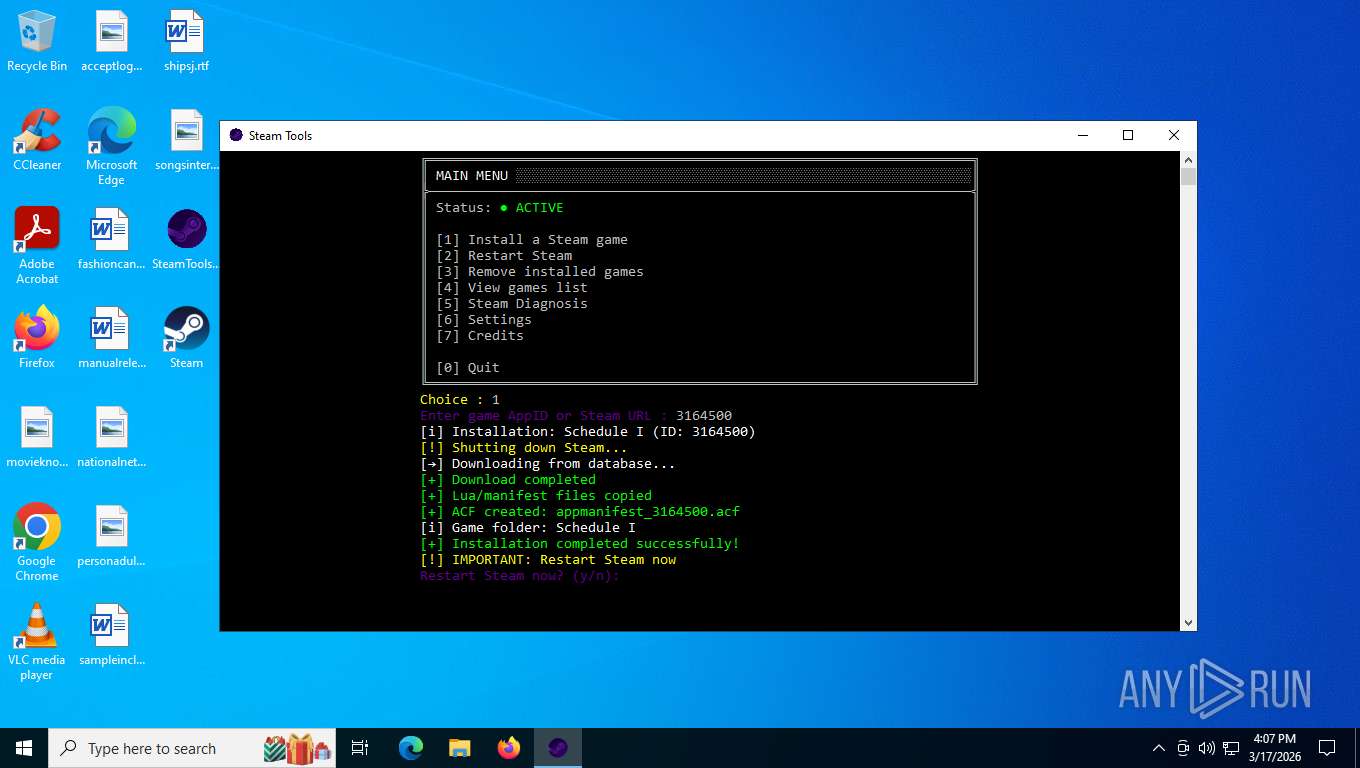The width and height of the screenshot is (1360, 768).
Task: Select the manualrele Word document icon
Action: coord(112,339)
